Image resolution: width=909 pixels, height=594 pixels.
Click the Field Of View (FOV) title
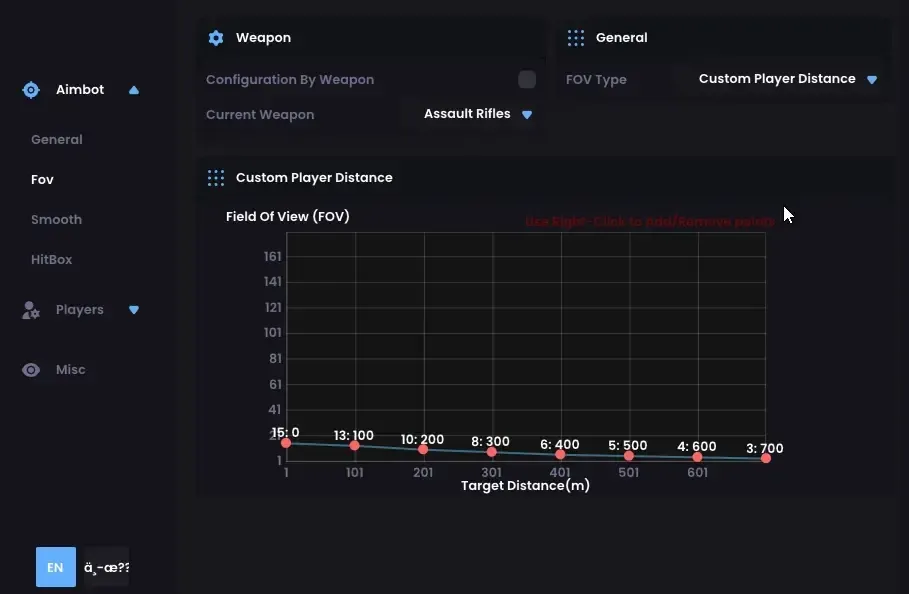click(288, 217)
